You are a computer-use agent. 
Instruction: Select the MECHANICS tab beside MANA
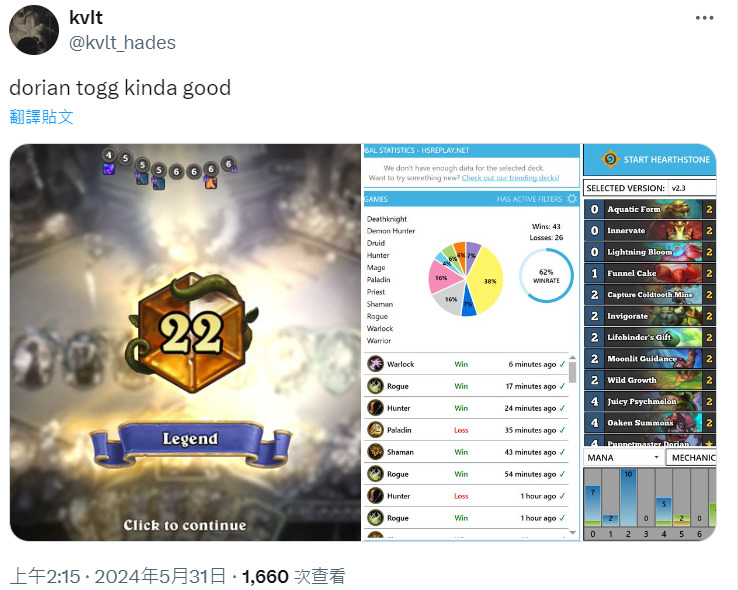(692, 457)
